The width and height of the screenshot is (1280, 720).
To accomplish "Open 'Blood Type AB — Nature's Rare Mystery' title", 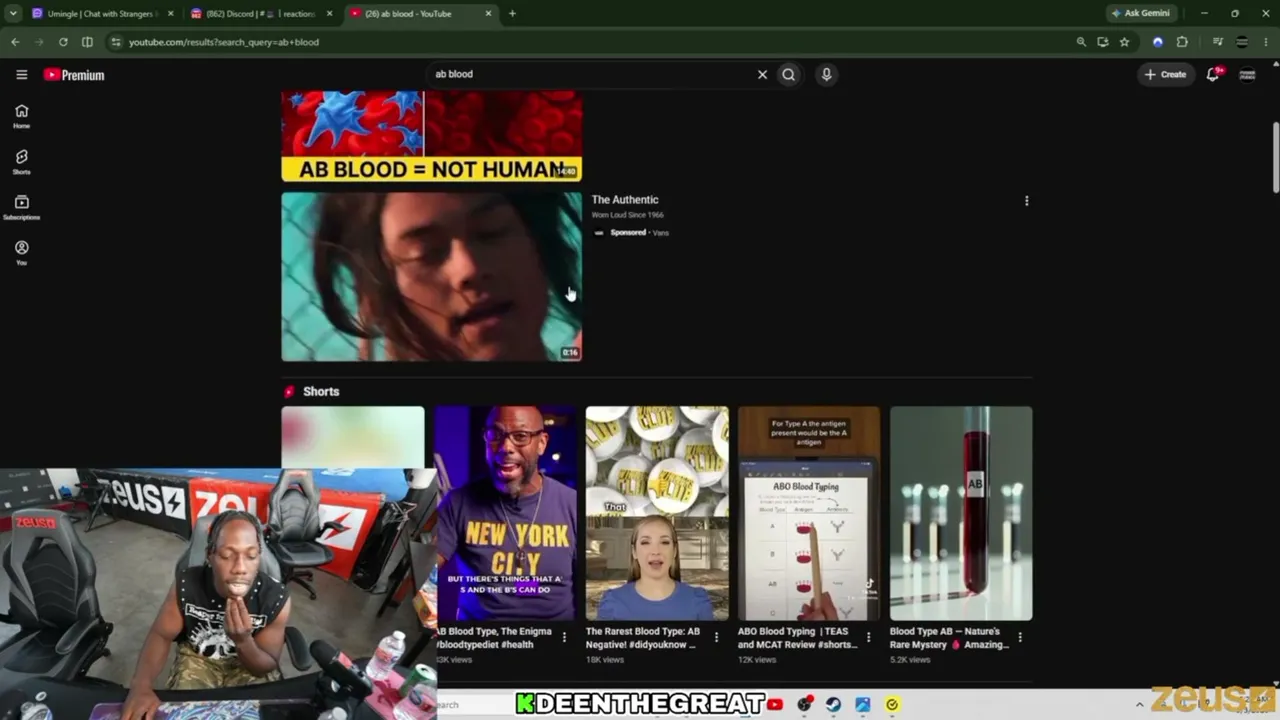I will point(950,638).
